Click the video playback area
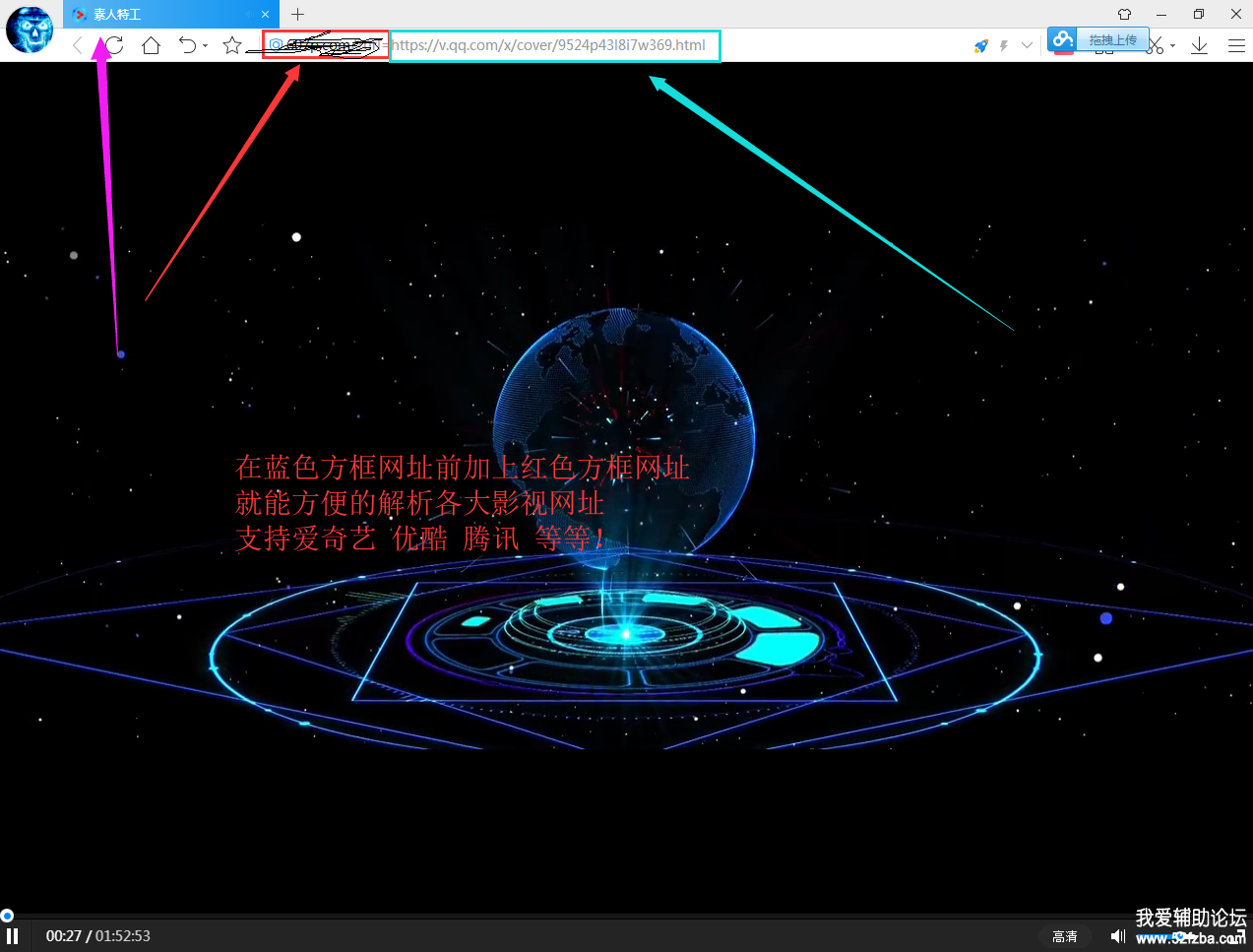Viewport: 1253px width, 952px height. pyautogui.click(x=626, y=487)
